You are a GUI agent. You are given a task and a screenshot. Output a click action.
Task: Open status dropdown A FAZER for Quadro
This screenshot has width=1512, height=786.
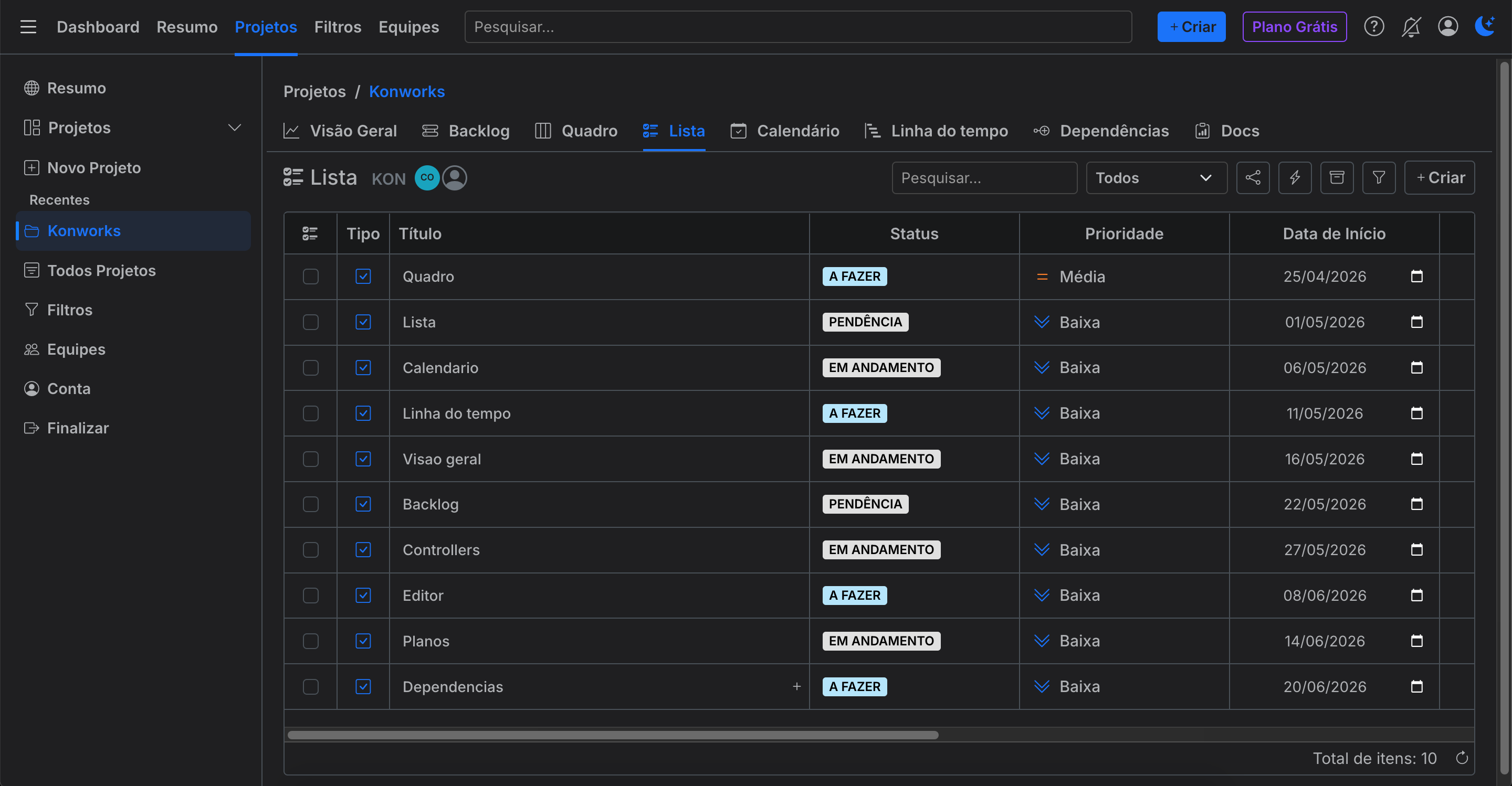(854, 277)
